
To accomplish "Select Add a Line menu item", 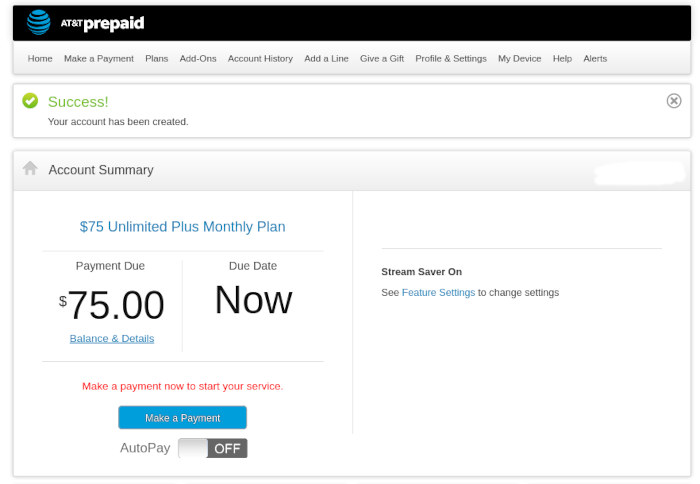I will [326, 59].
